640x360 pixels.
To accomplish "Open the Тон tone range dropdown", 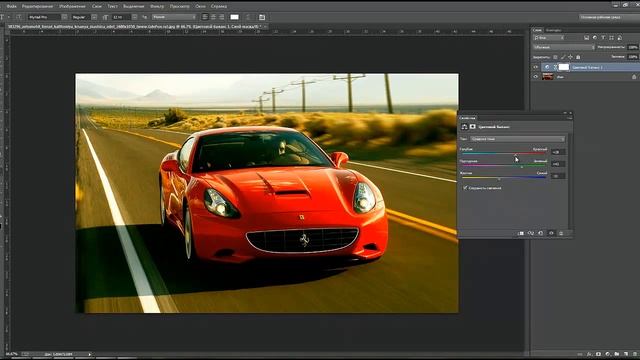I will pos(518,139).
